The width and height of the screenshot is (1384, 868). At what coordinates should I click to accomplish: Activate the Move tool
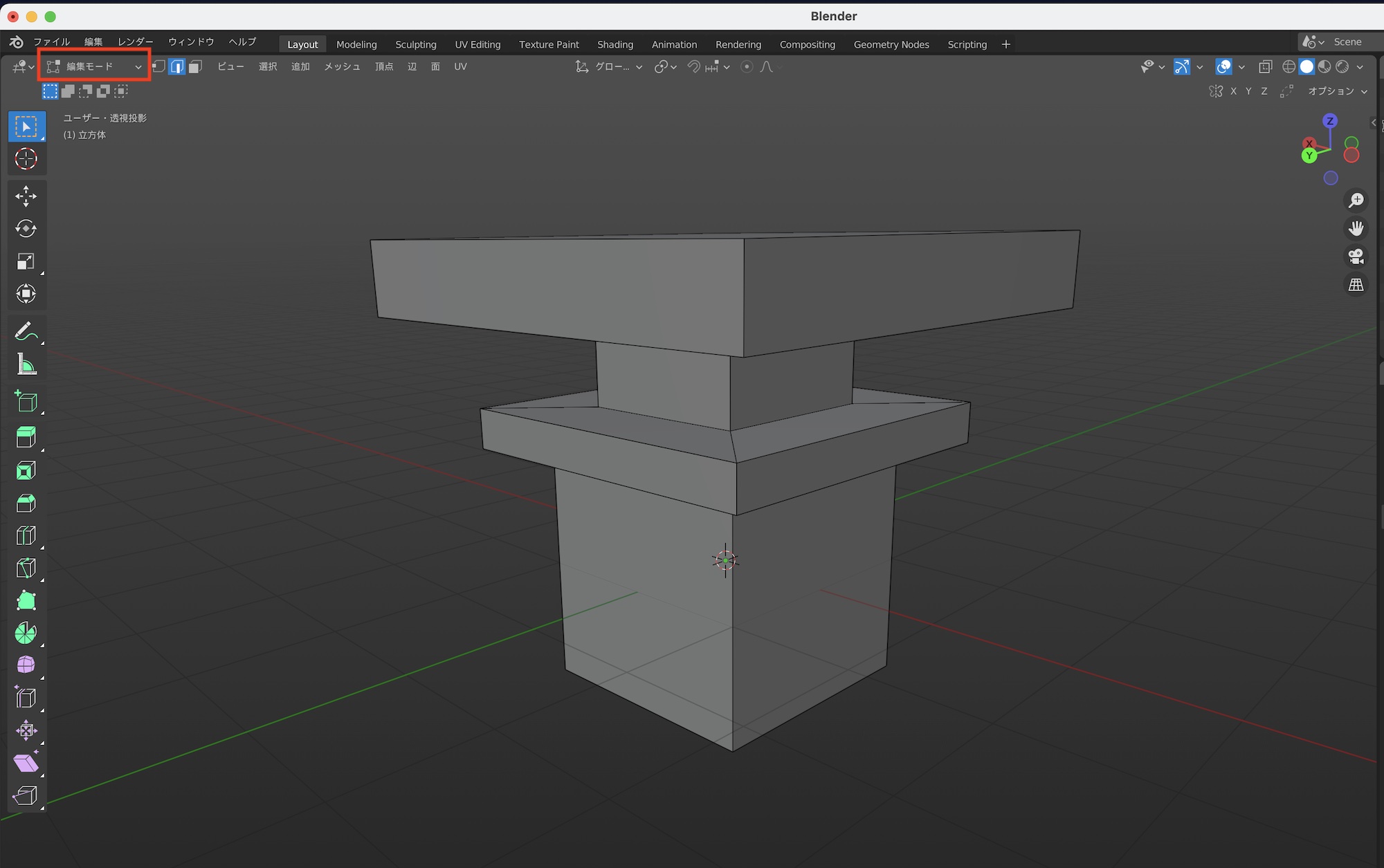(x=26, y=196)
